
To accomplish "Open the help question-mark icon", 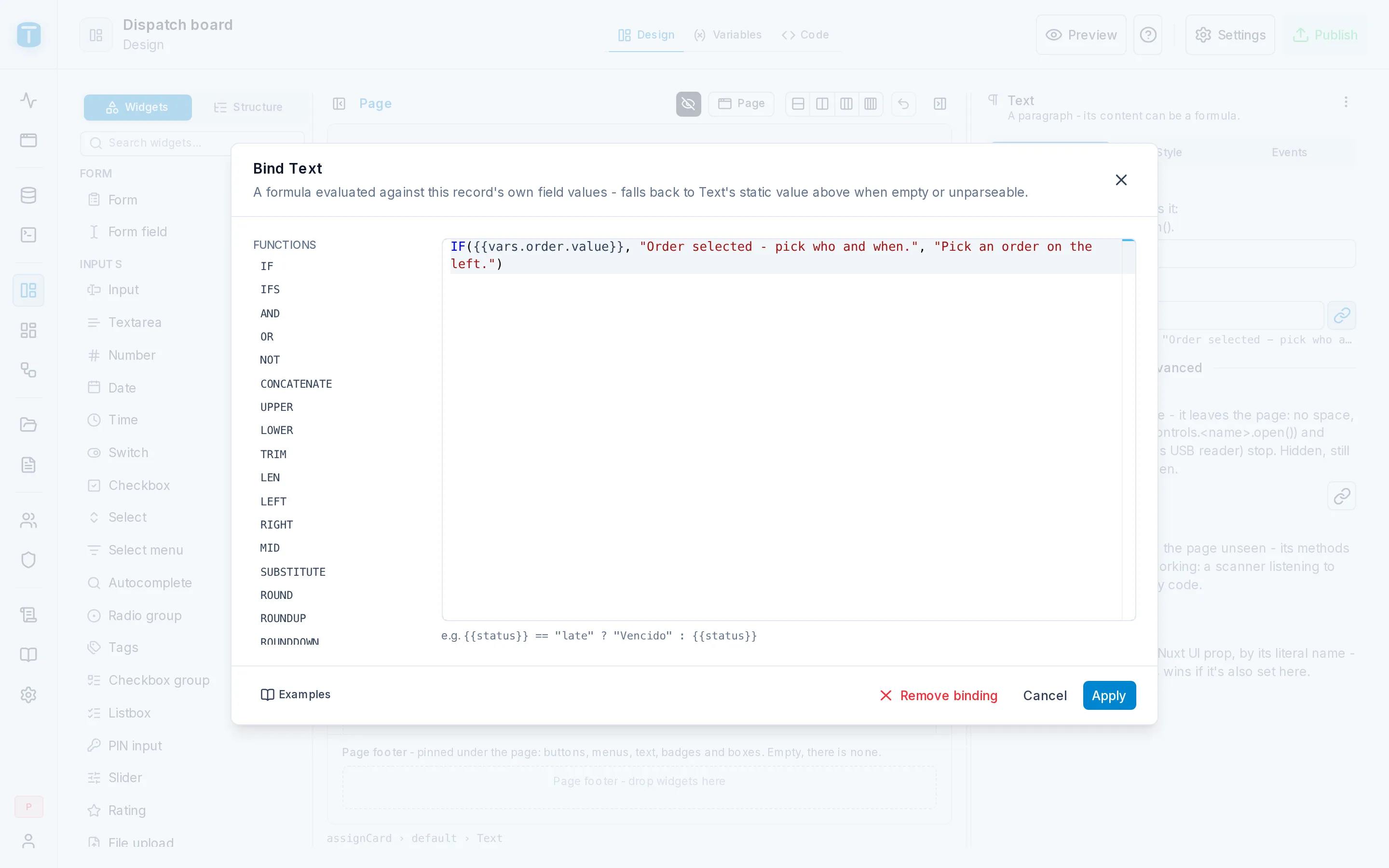I will [1148, 34].
